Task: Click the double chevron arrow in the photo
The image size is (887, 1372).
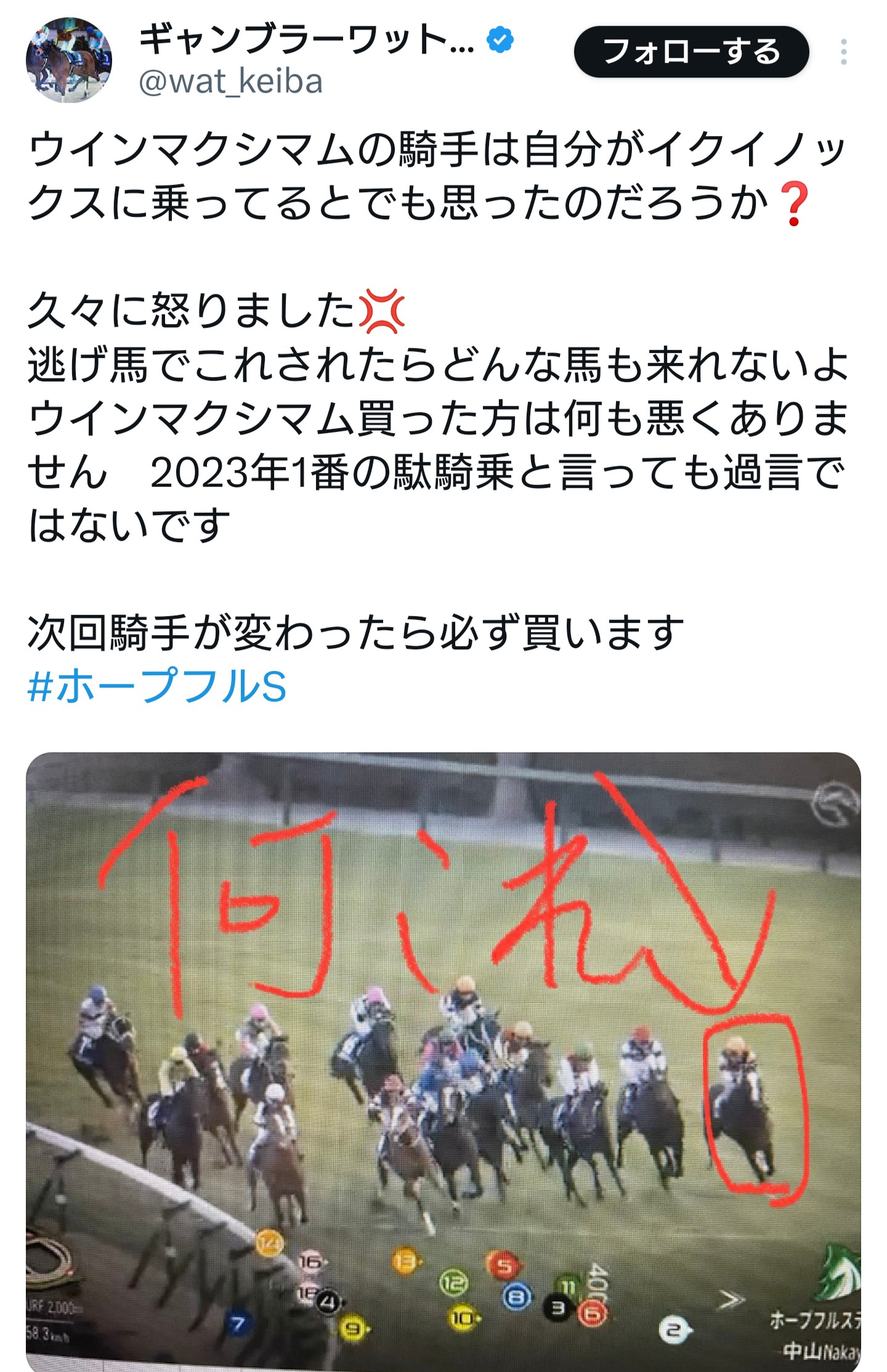Action: pyautogui.click(x=732, y=1300)
